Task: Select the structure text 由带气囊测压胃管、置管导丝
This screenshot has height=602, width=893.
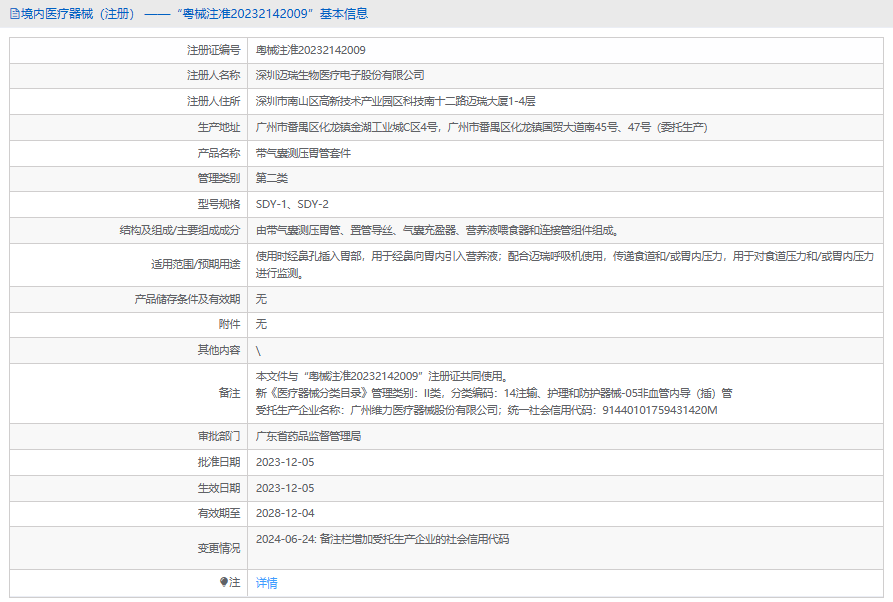Action: [x=325, y=230]
